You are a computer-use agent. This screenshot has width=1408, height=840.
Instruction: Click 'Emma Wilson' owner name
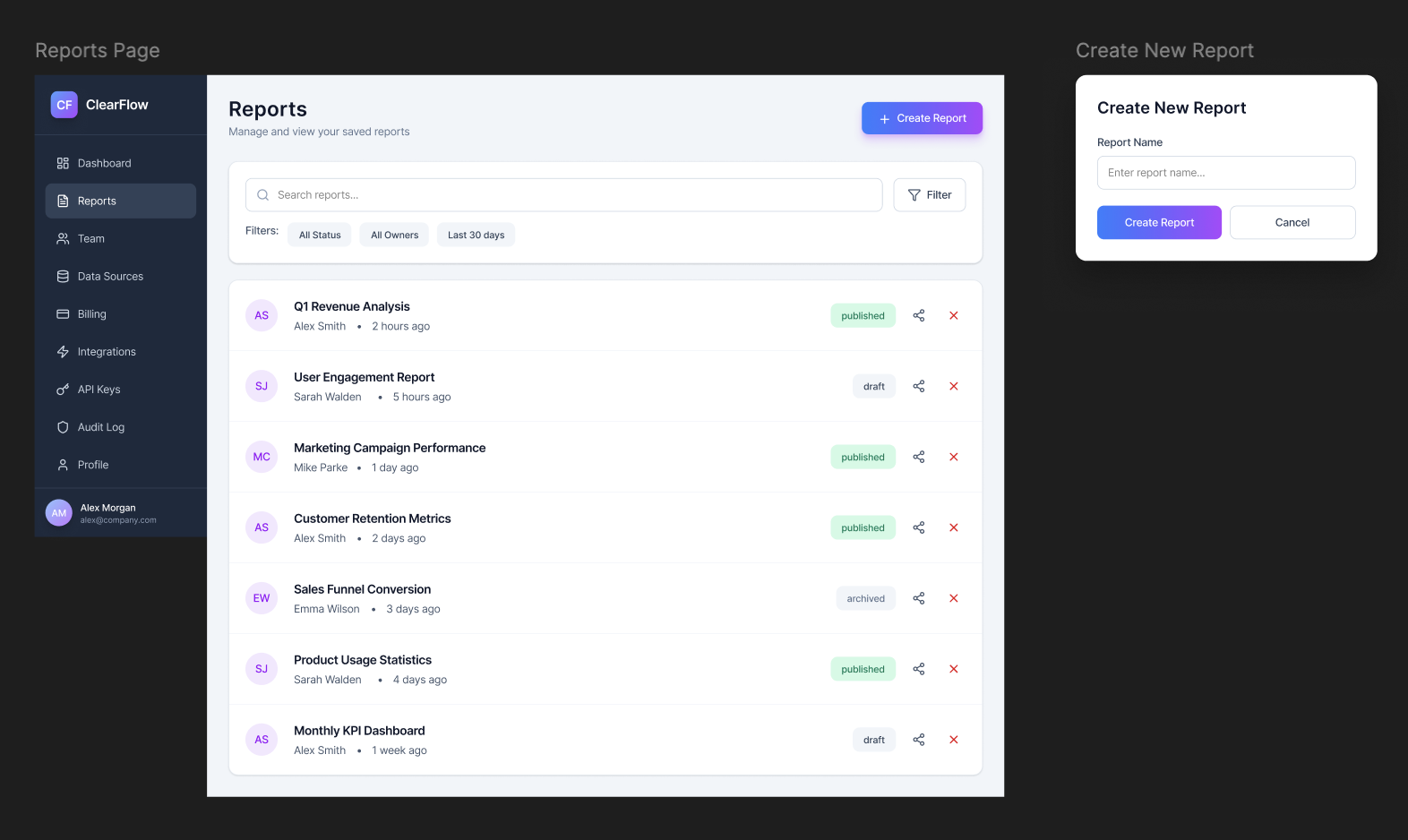327,609
